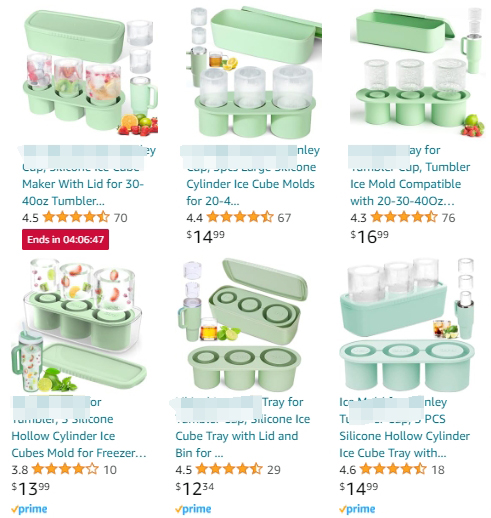The width and height of the screenshot is (491, 518).
Task: Click the Prime badge under $13.99
Action: tap(29, 509)
